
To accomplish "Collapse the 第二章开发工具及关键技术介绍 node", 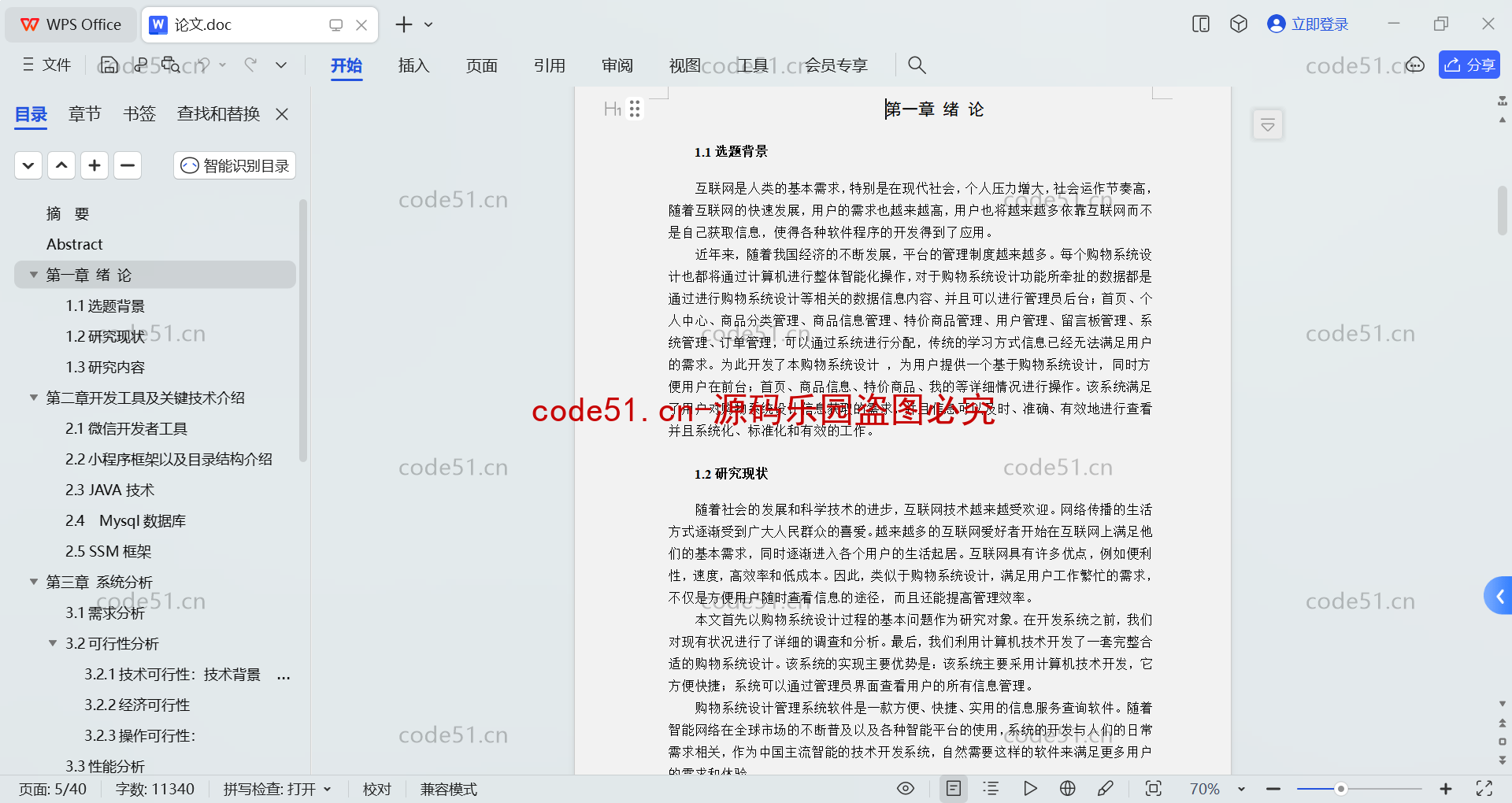I will coord(34,398).
